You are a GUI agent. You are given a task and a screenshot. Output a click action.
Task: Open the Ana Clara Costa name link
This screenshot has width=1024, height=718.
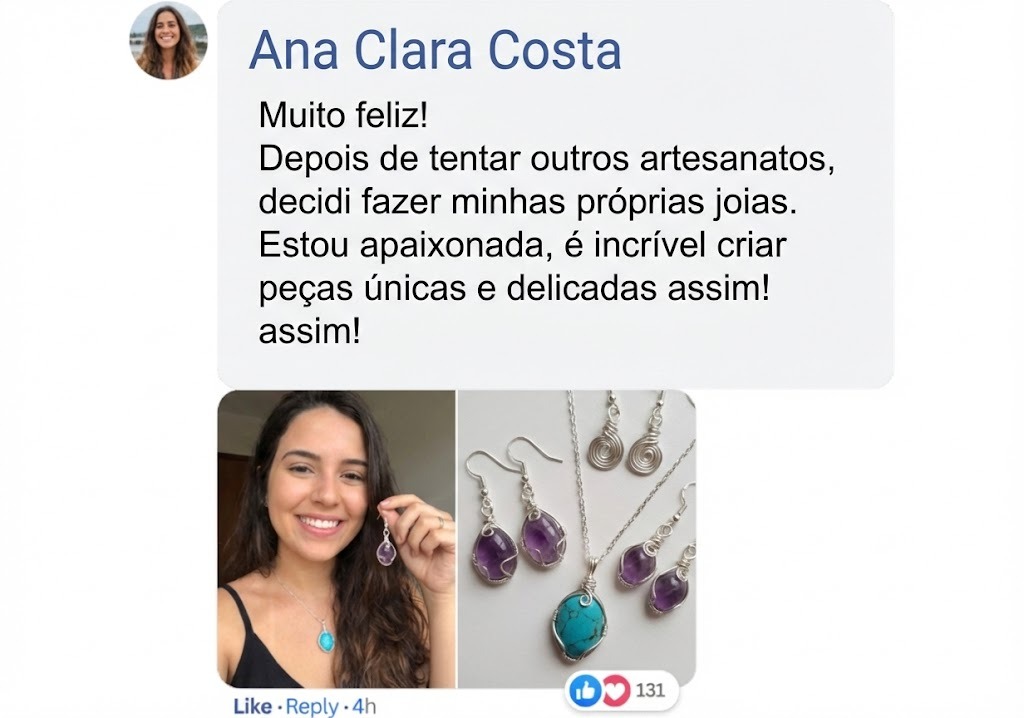click(435, 50)
